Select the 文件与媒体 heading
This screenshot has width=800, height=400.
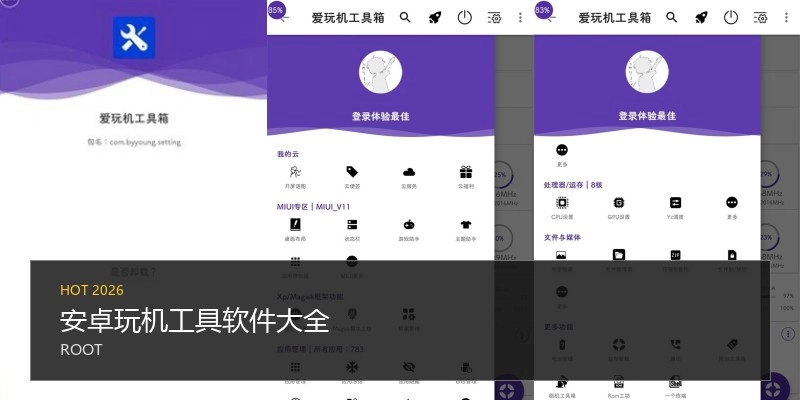[562, 237]
